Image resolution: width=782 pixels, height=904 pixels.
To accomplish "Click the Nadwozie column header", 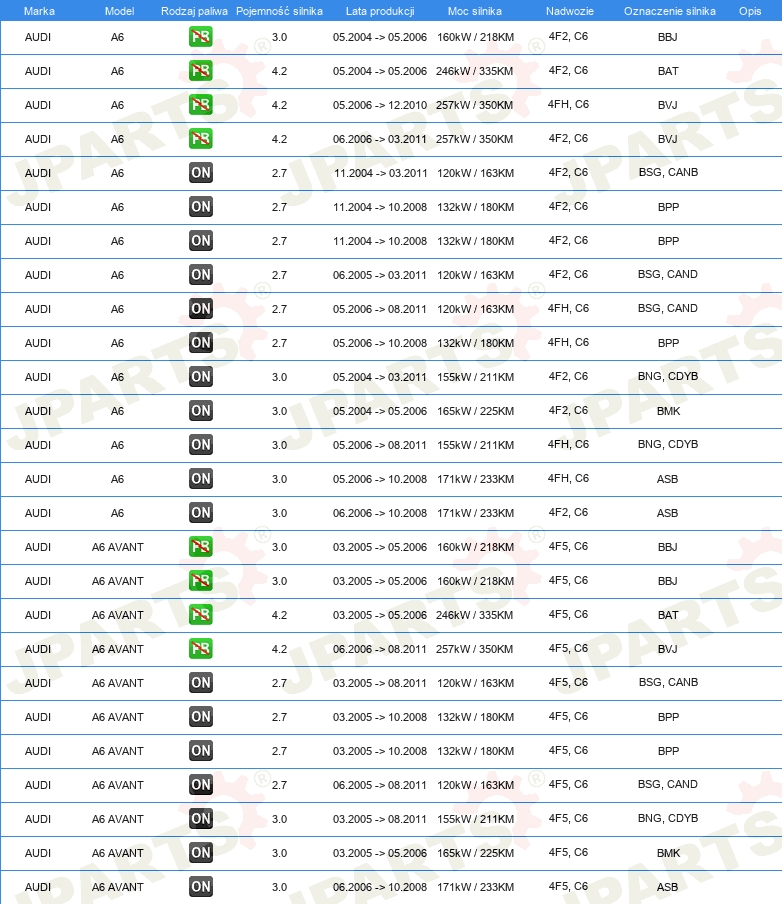I will point(570,11).
